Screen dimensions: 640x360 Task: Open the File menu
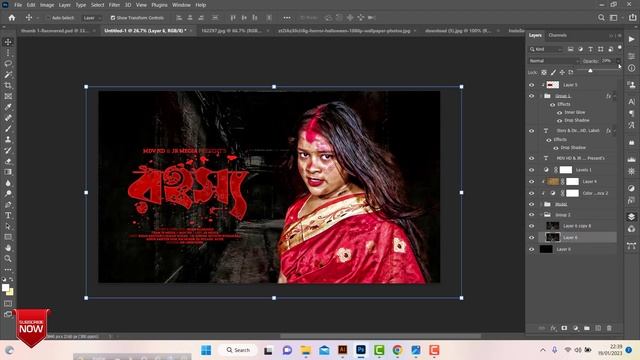click(18, 5)
